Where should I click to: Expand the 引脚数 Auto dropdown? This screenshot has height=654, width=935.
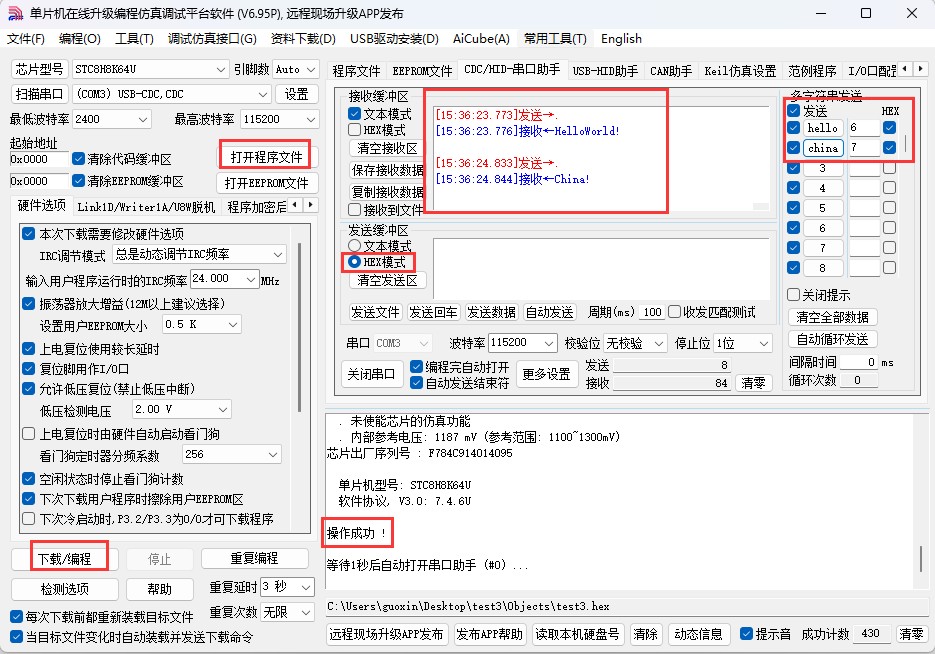[311, 70]
